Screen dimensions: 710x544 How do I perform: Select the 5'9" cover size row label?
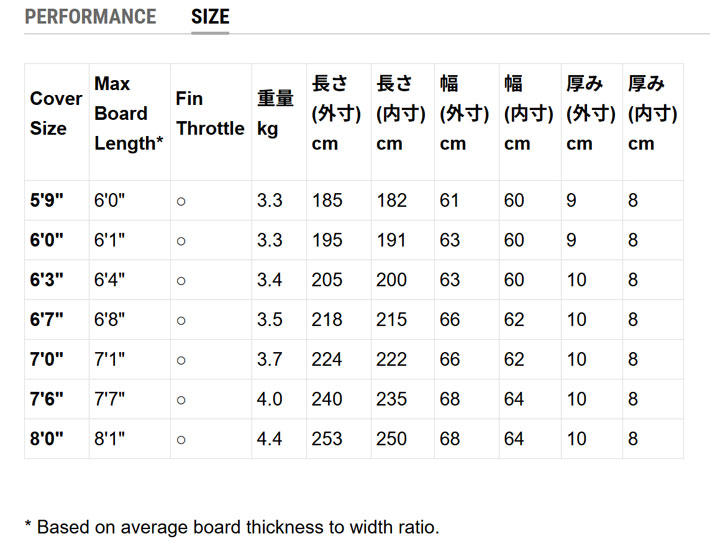click(46, 201)
